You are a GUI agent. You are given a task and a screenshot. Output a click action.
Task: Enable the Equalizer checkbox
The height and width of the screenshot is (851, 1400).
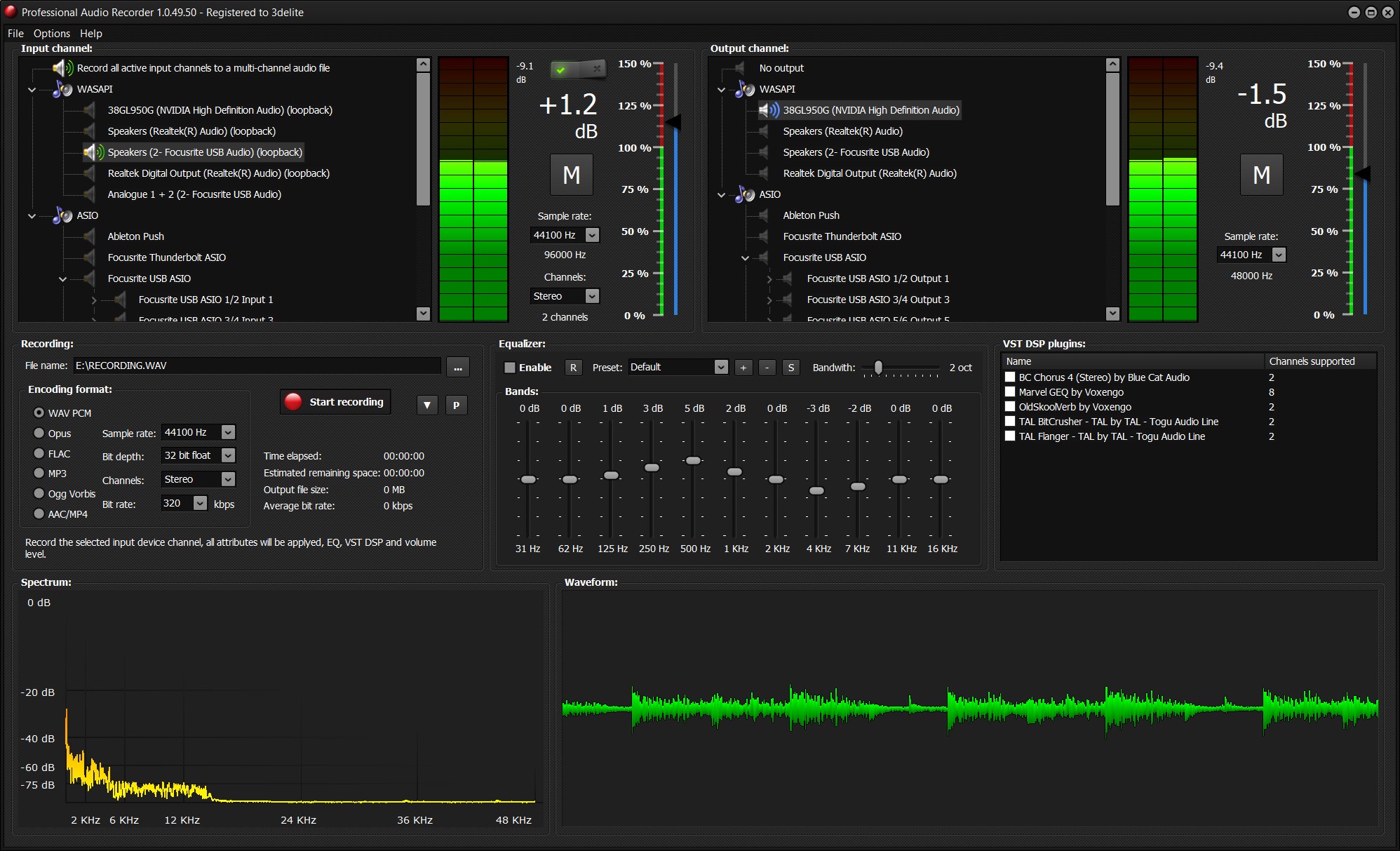click(x=510, y=368)
